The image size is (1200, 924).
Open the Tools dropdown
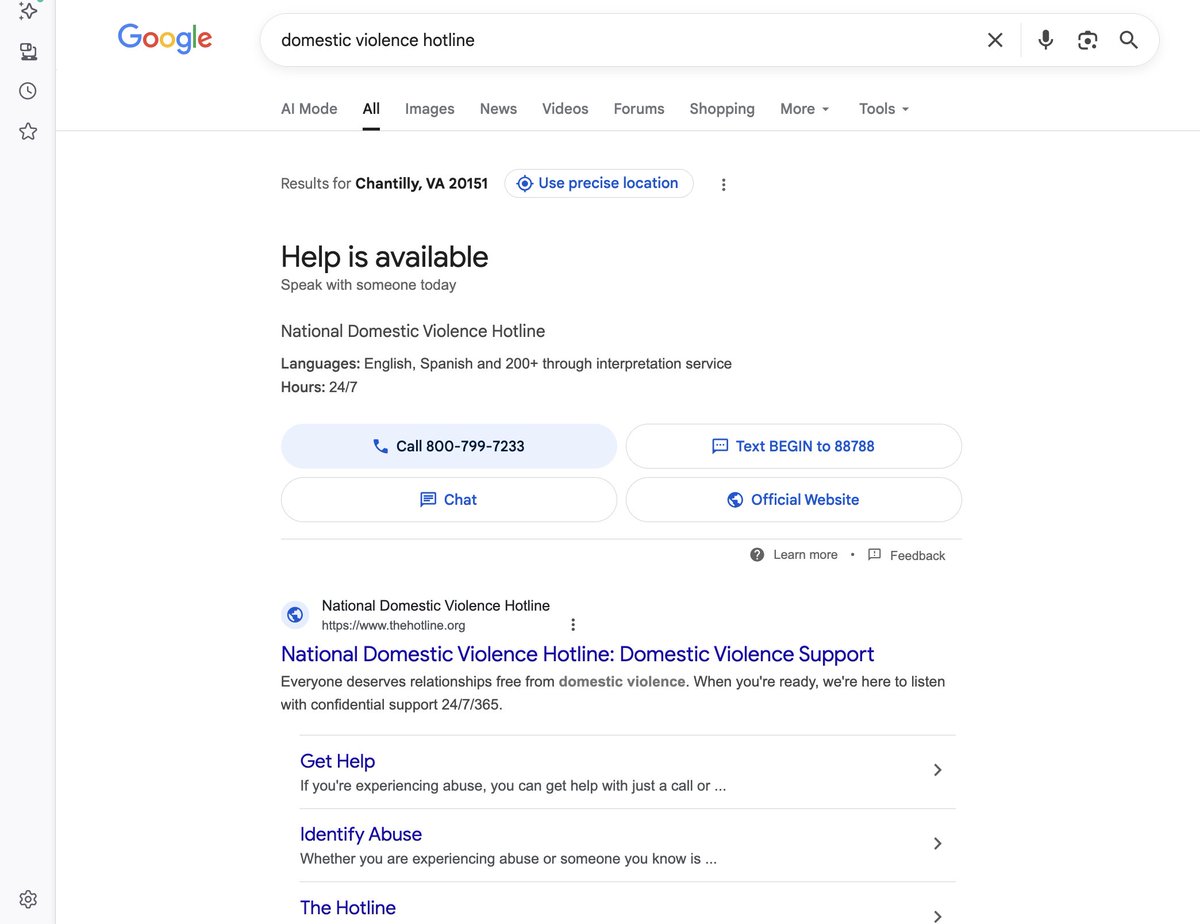(884, 109)
